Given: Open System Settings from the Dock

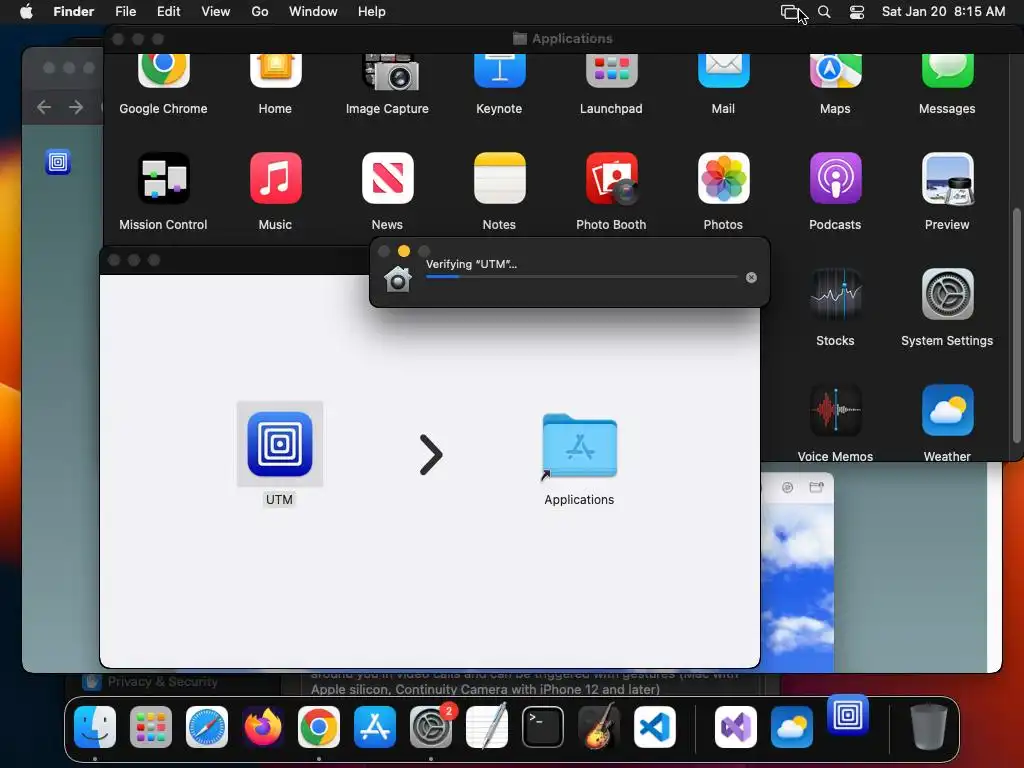Looking at the screenshot, I should tap(431, 727).
